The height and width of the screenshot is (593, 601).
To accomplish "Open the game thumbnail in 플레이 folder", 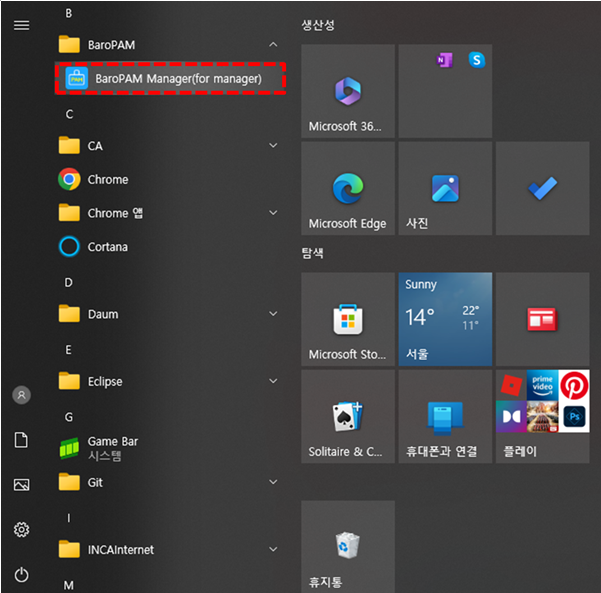I will point(542,417).
